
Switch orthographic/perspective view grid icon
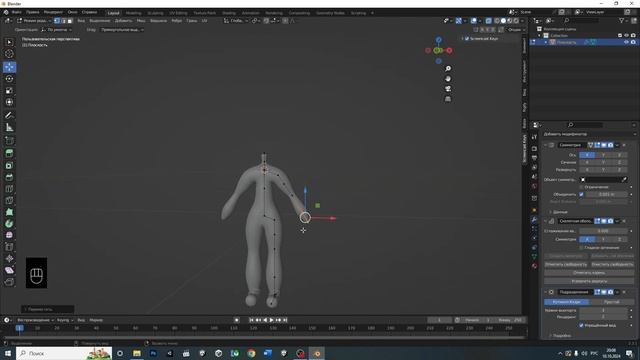pos(448,99)
